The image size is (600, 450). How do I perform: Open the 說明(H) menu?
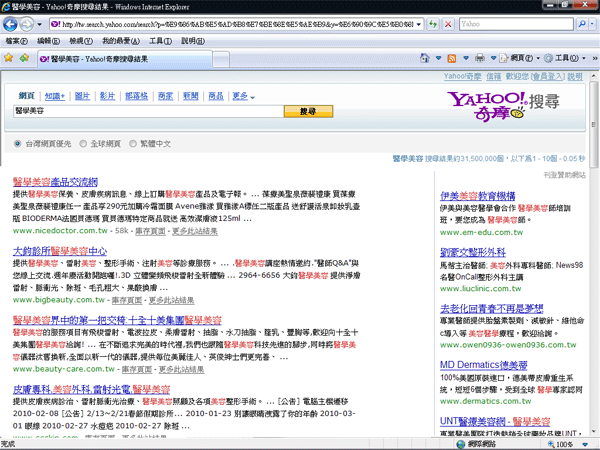[x=193, y=41]
